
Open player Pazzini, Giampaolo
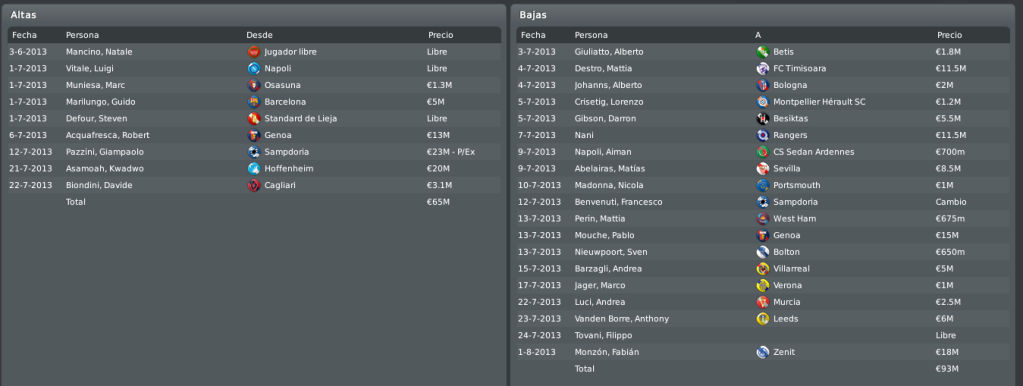104,152
